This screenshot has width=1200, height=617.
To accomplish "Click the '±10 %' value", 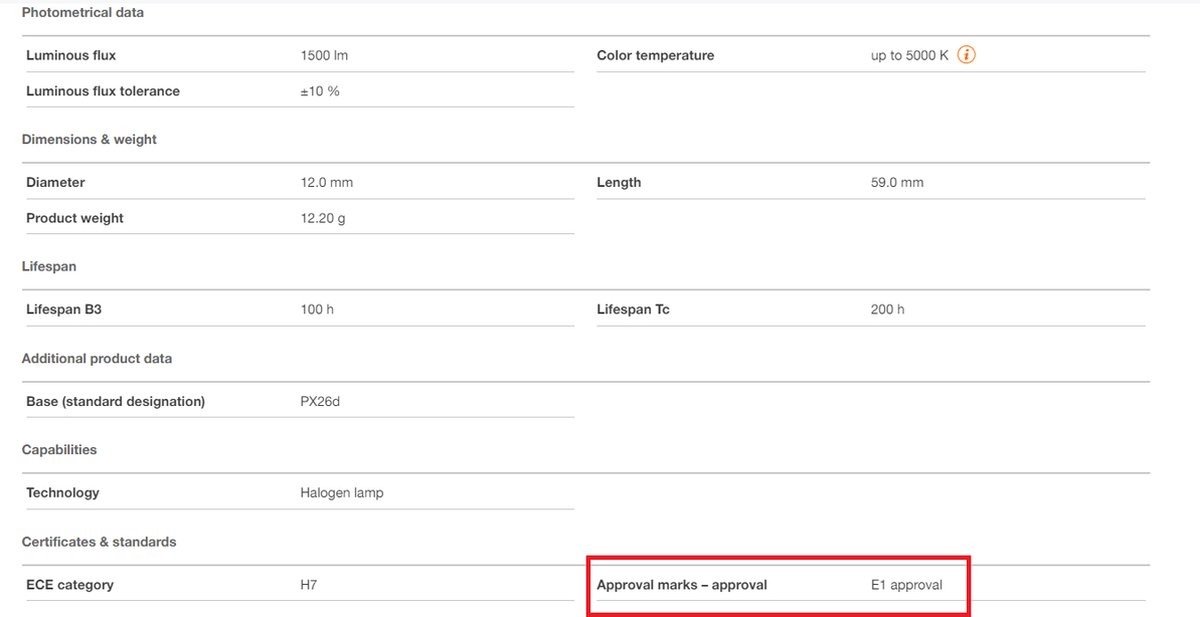I will point(320,91).
